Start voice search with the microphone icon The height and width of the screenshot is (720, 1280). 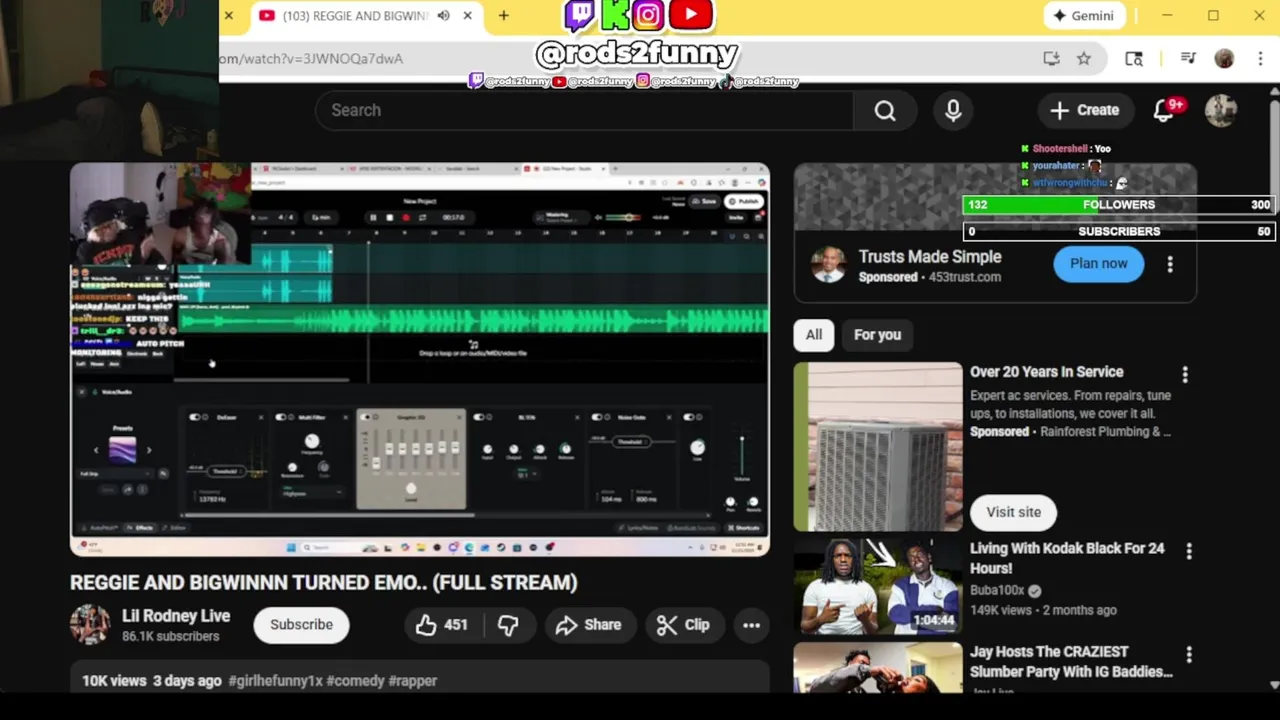coord(953,110)
